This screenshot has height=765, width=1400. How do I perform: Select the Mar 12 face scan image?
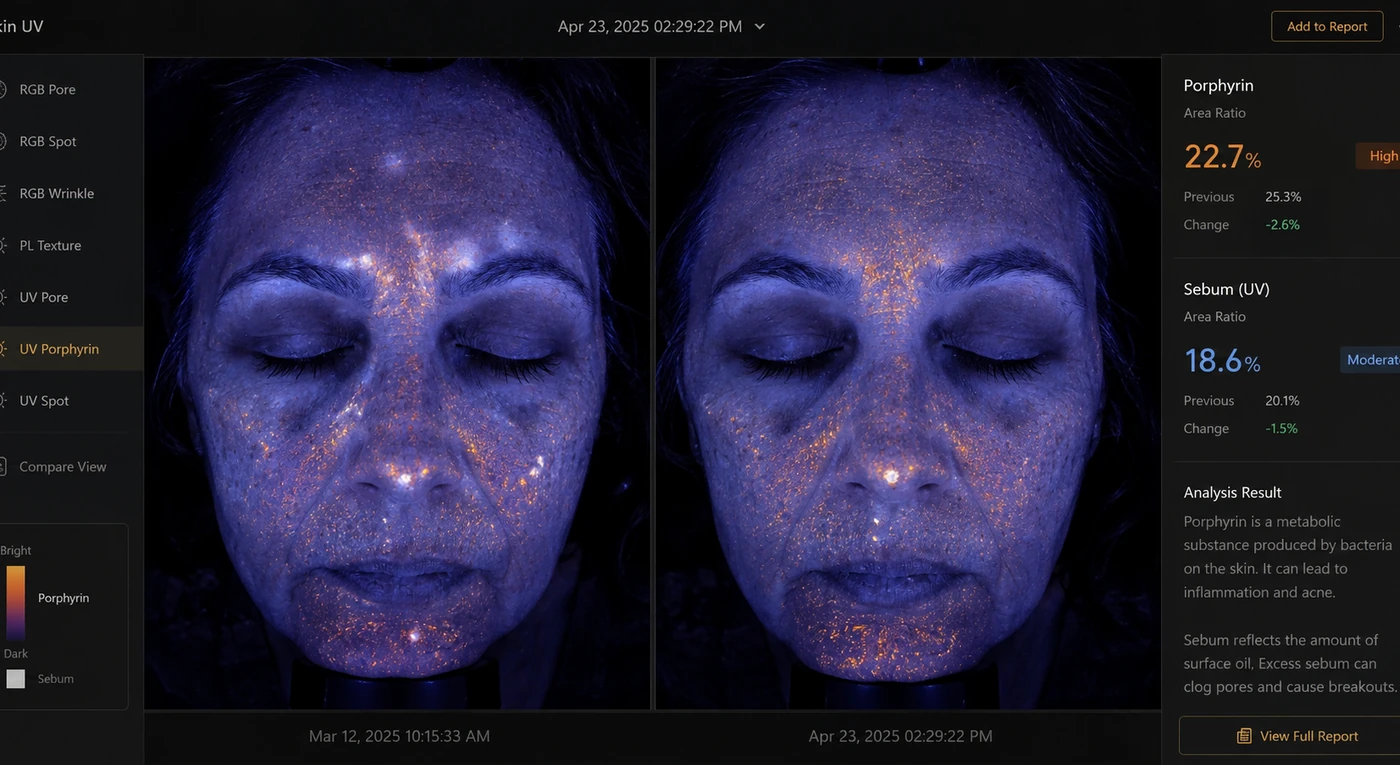click(398, 383)
